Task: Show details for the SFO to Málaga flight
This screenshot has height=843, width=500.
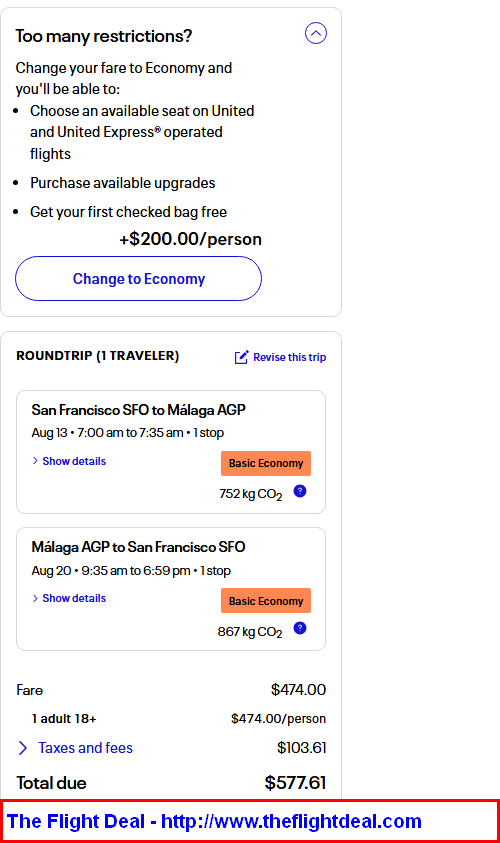Action: [x=74, y=461]
